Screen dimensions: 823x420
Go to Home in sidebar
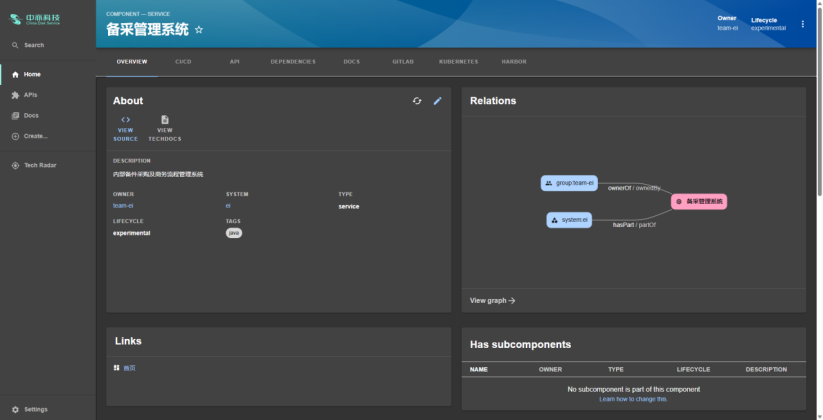pos(32,74)
